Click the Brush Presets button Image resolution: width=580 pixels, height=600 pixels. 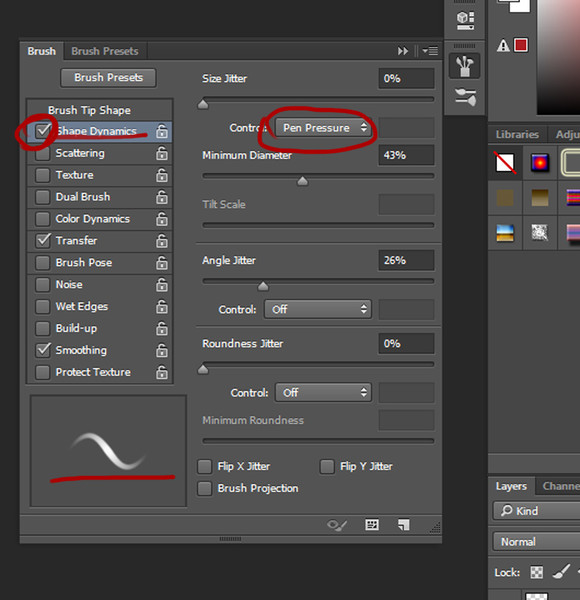[x=108, y=78]
